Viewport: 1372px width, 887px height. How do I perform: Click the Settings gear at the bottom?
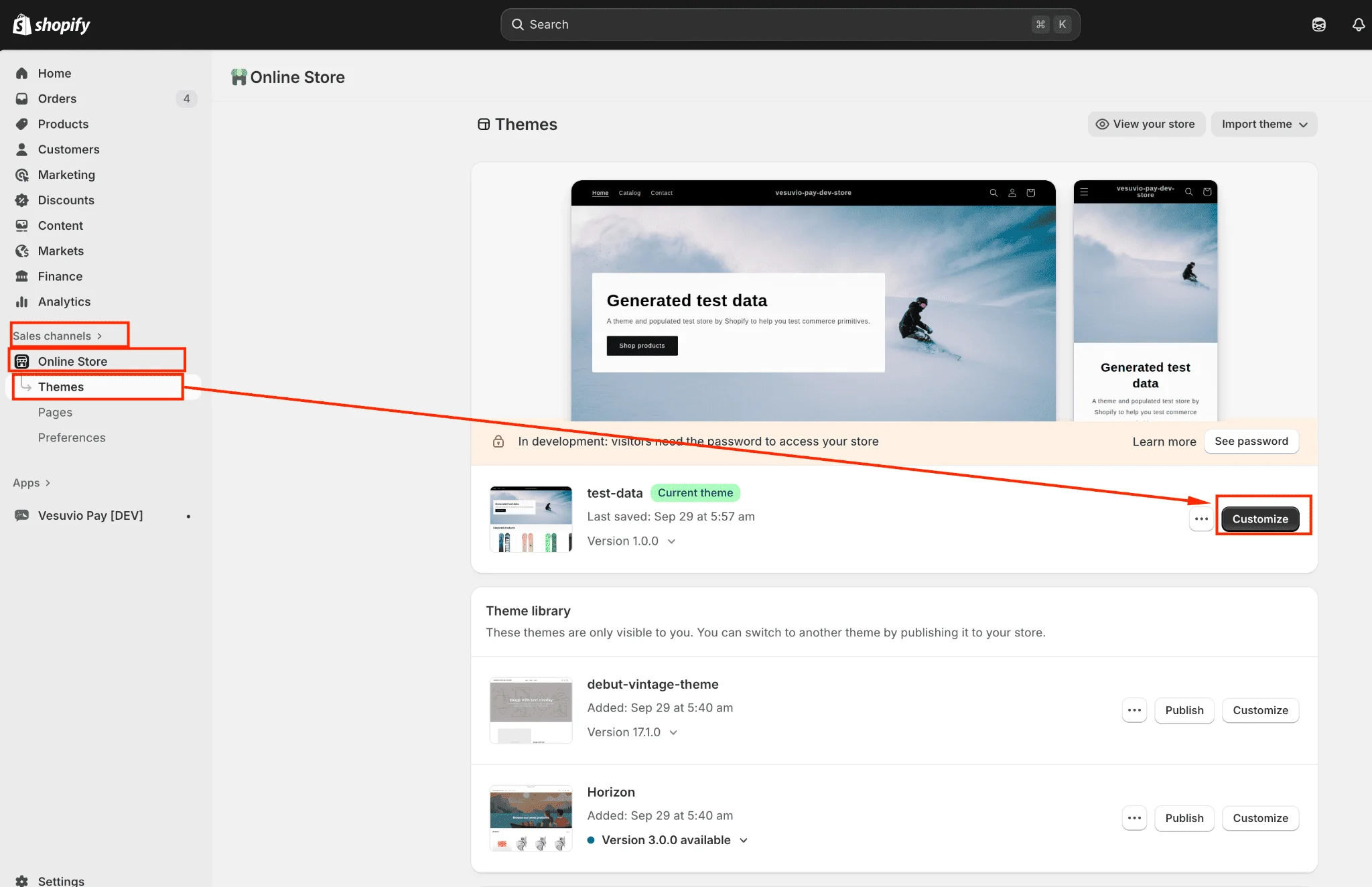(22, 880)
